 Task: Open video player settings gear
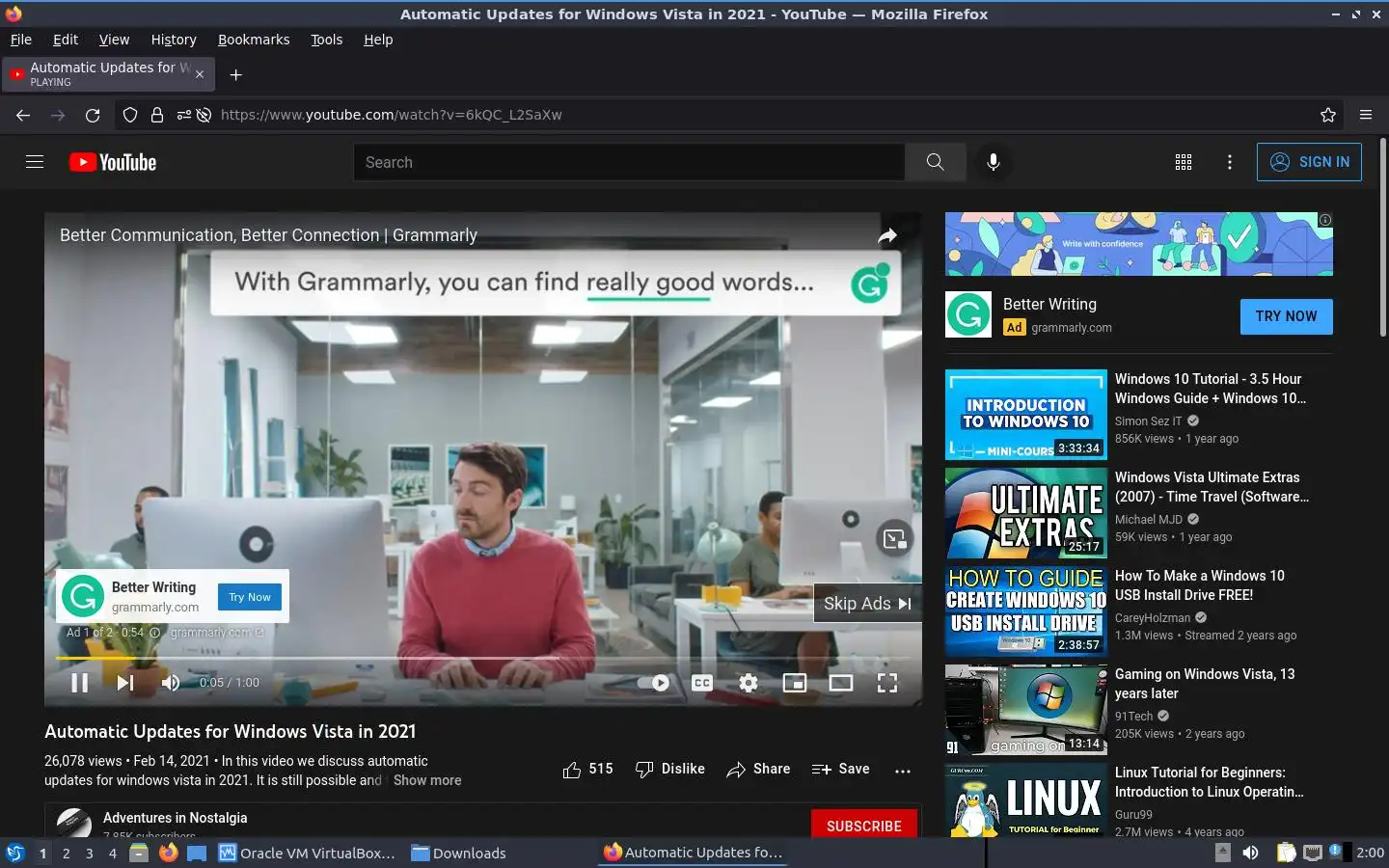tap(749, 683)
